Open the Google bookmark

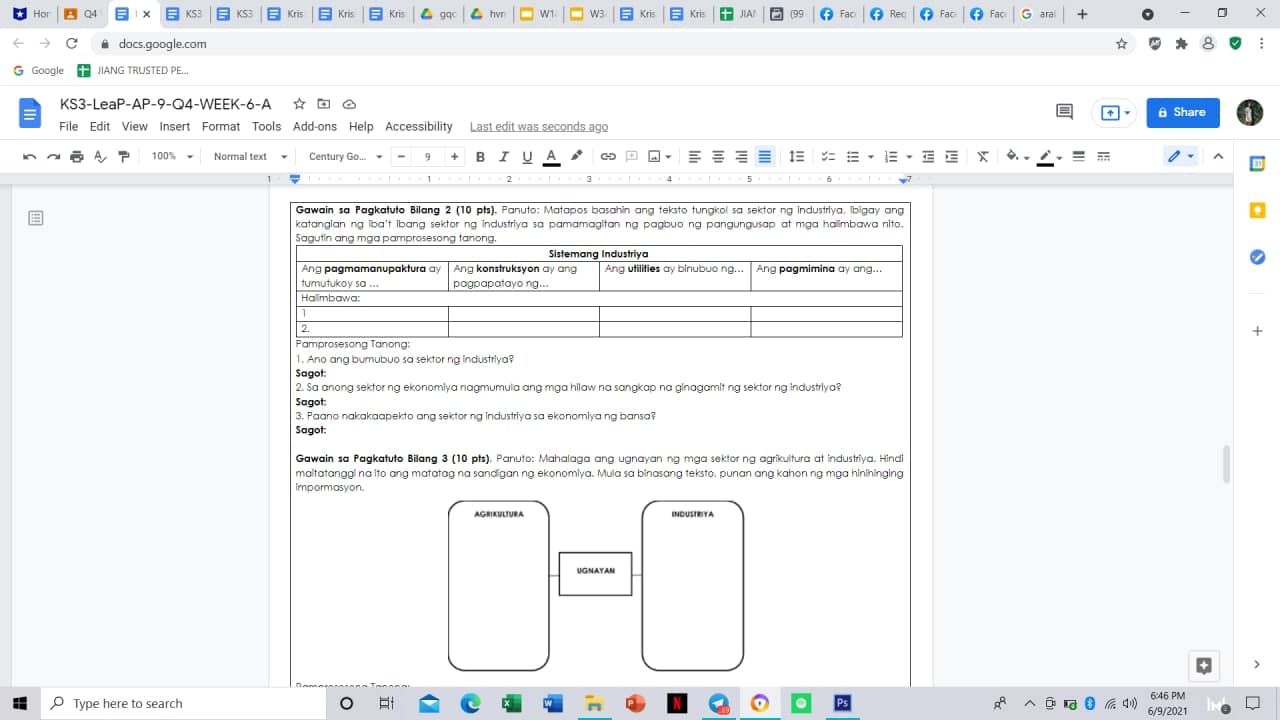click(x=39, y=71)
